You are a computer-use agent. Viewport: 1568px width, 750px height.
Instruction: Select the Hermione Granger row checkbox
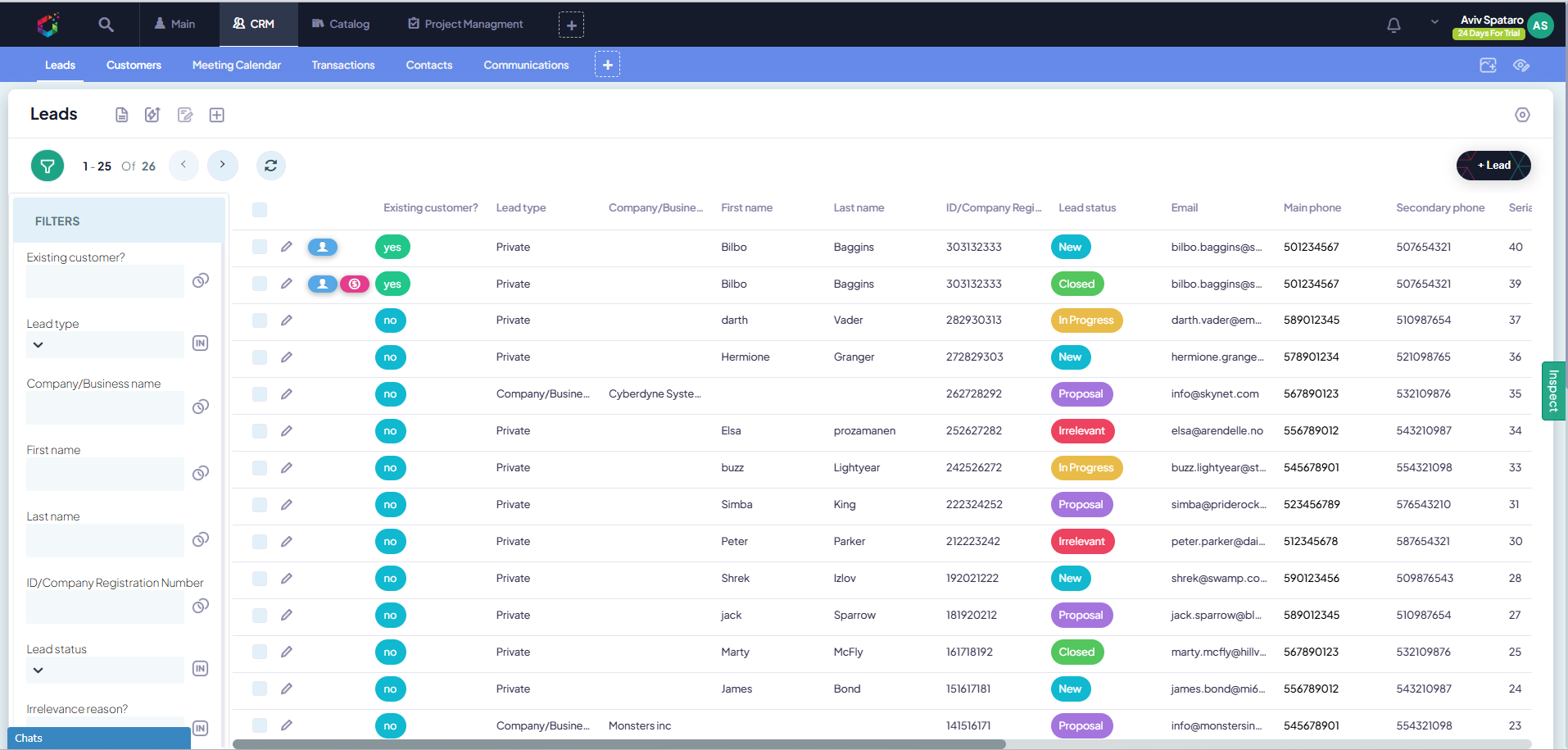click(260, 357)
